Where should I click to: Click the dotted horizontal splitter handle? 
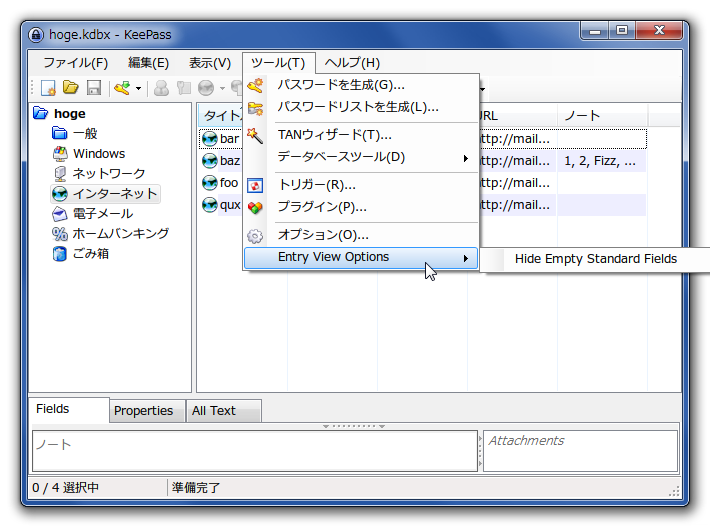point(354,426)
